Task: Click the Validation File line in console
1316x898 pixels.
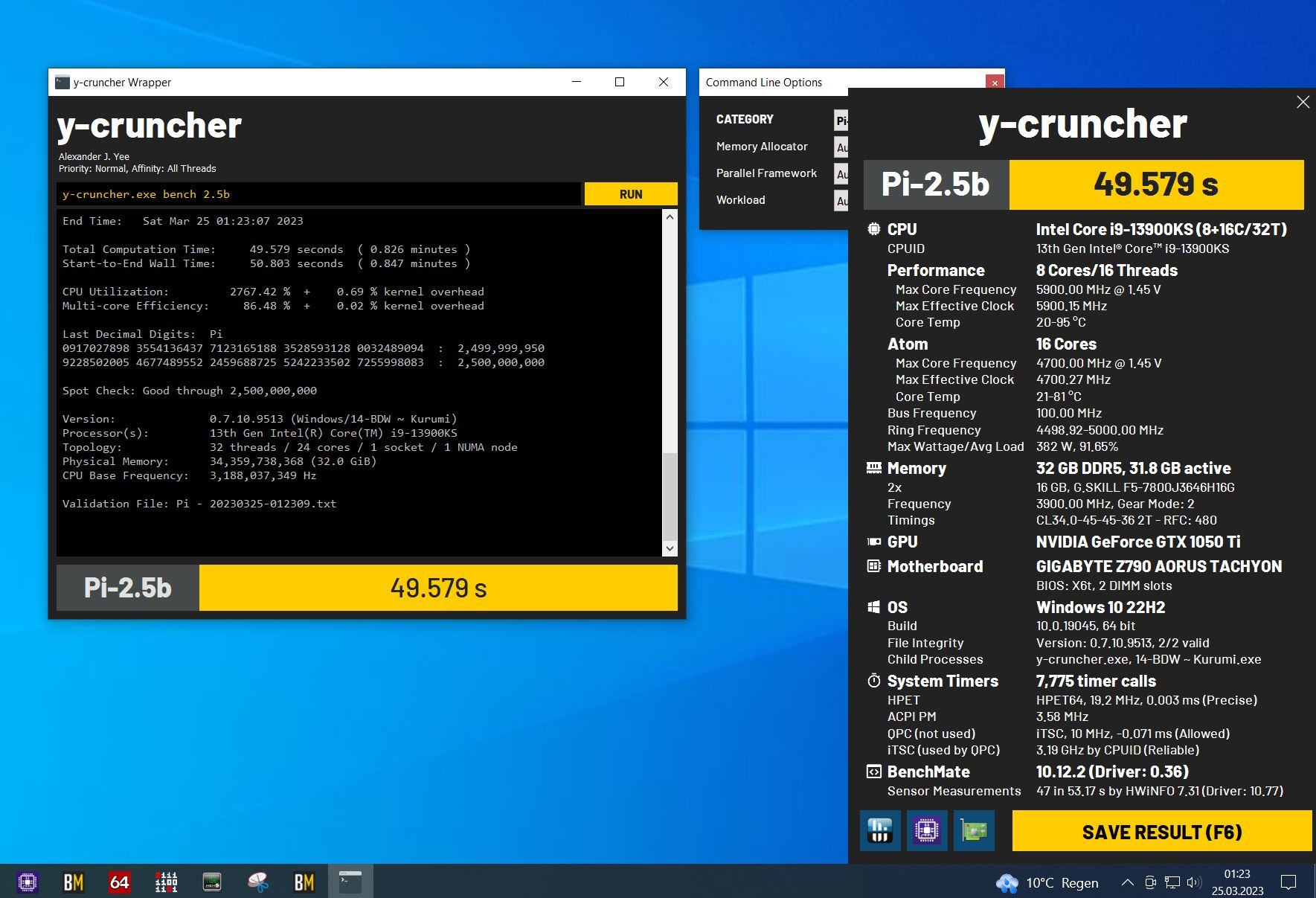Action: (199, 504)
